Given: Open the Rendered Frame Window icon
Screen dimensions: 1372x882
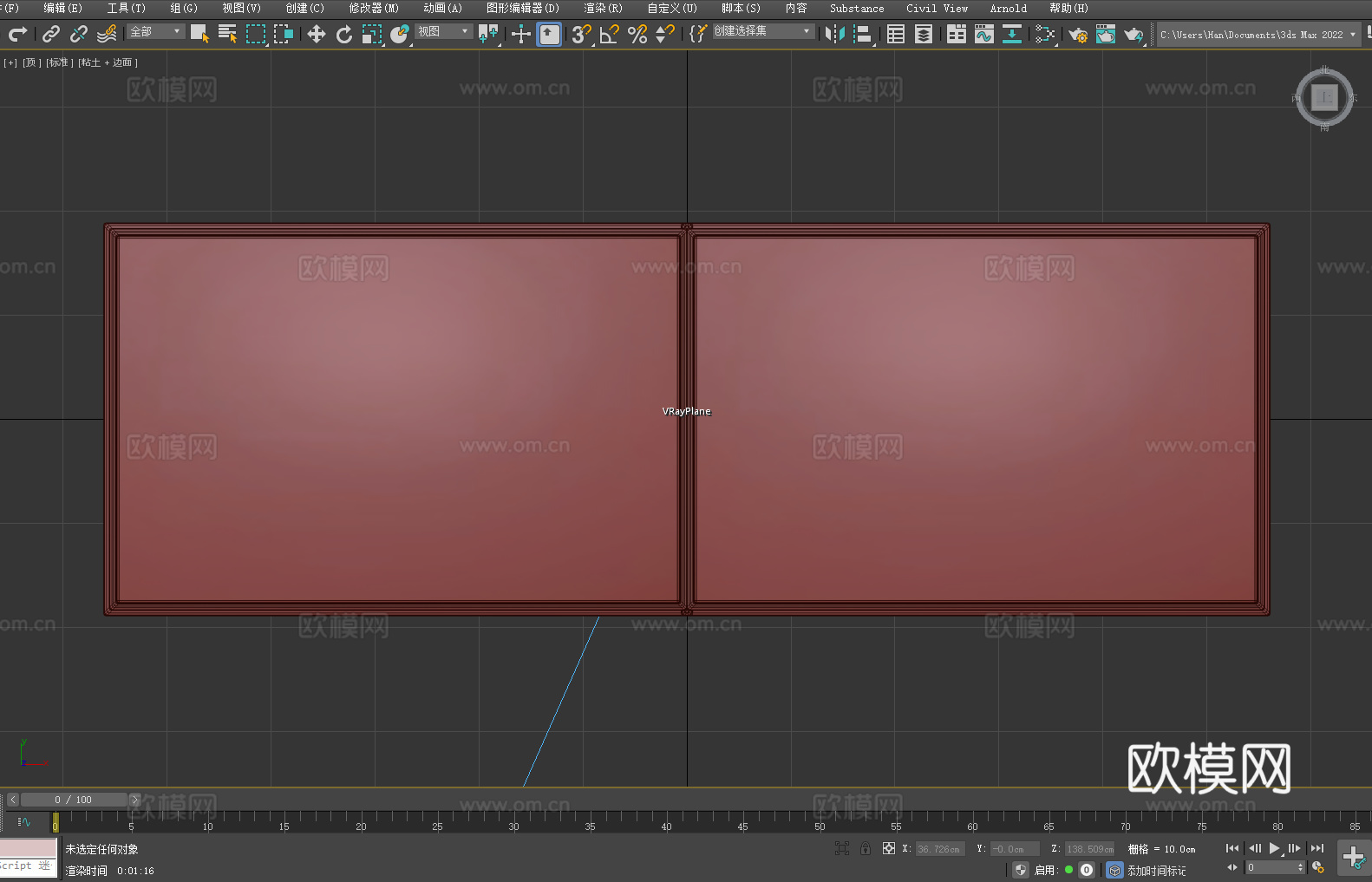Looking at the screenshot, I should click(1106, 34).
